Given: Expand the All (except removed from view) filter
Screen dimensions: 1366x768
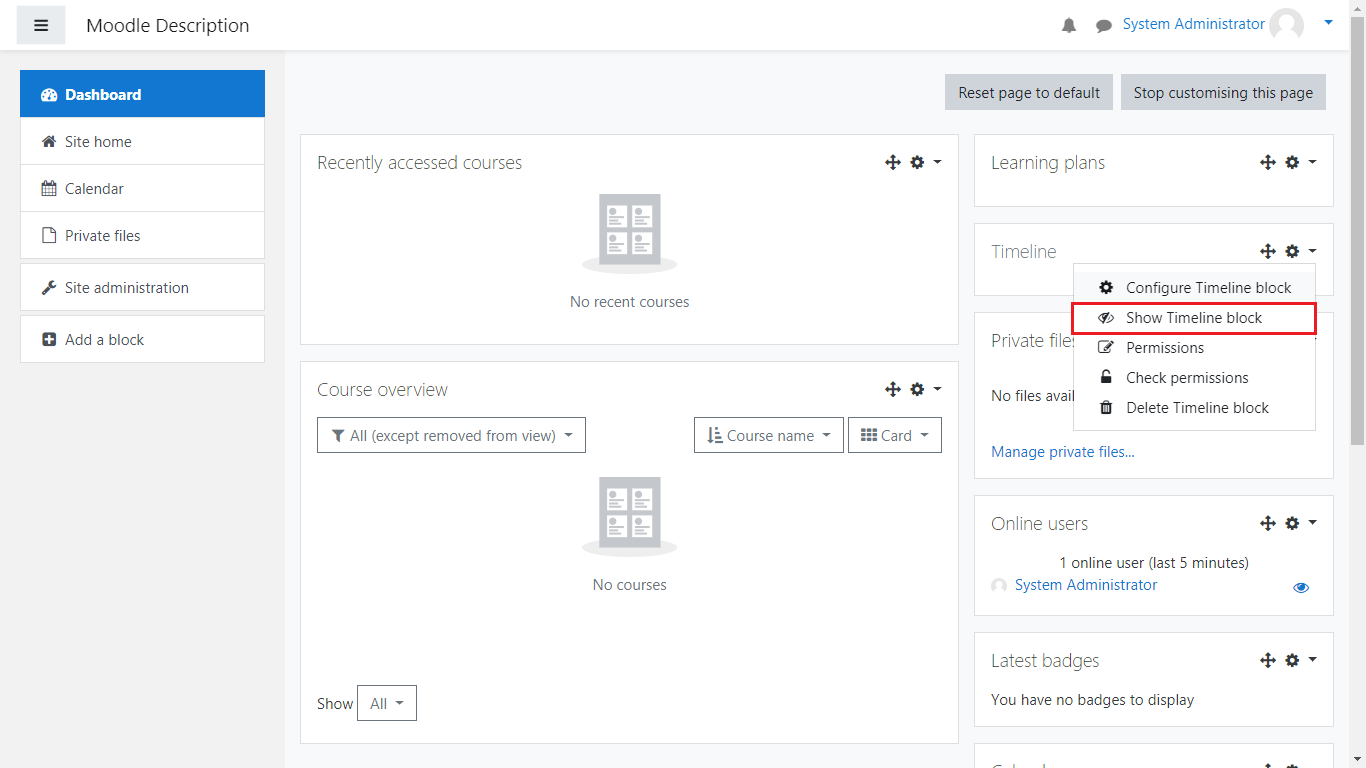Looking at the screenshot, I should coord(451,436).
